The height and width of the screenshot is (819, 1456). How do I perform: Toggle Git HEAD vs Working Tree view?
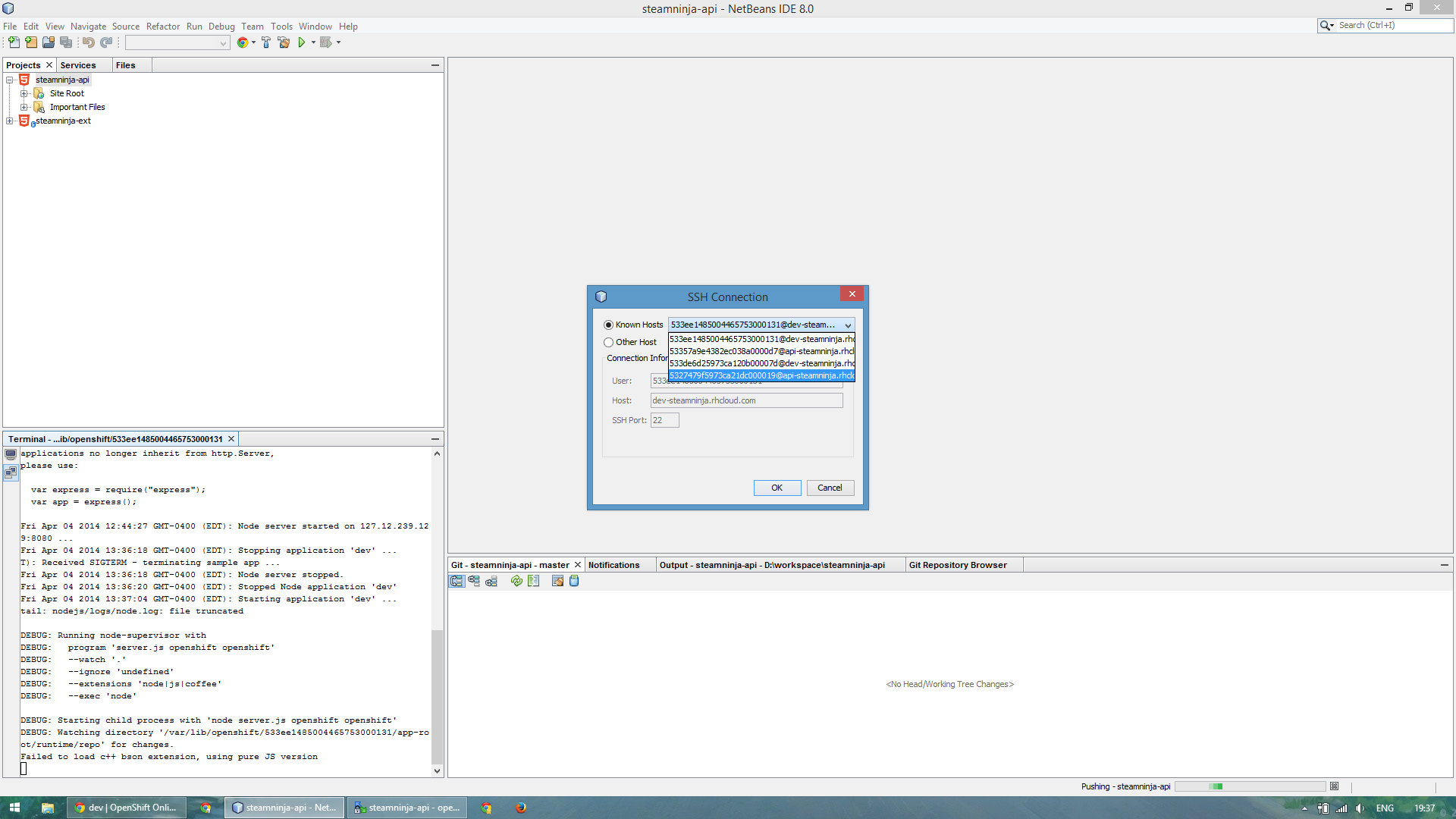click(457, 581)
